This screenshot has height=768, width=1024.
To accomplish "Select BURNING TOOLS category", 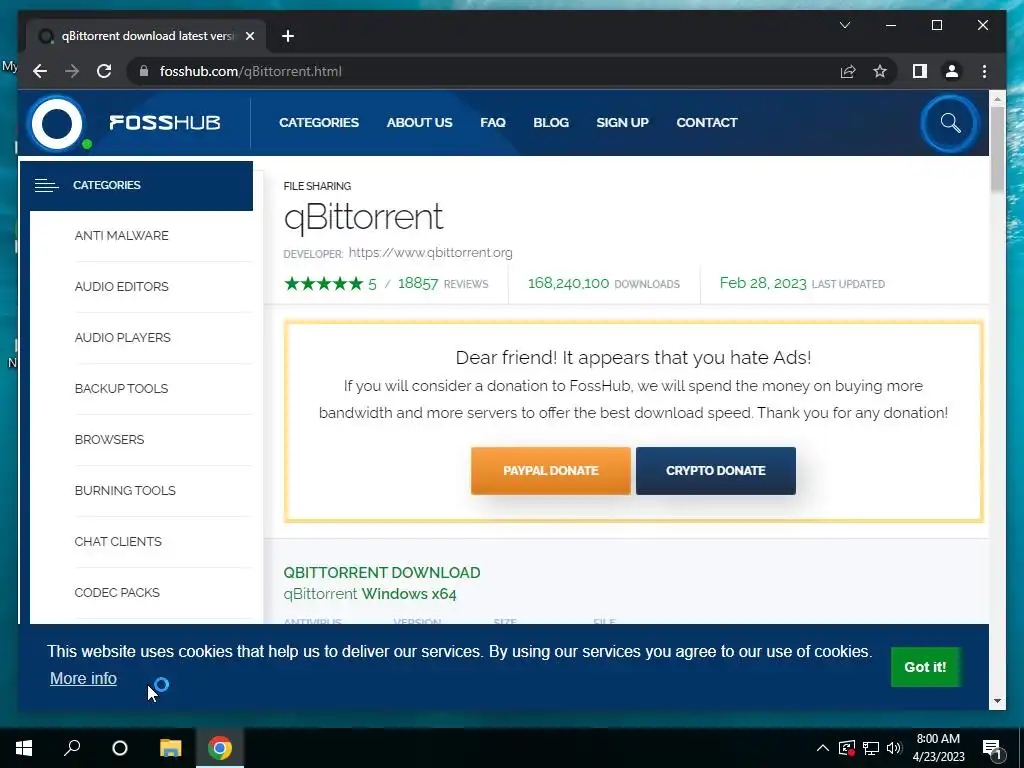I will 125,490.
